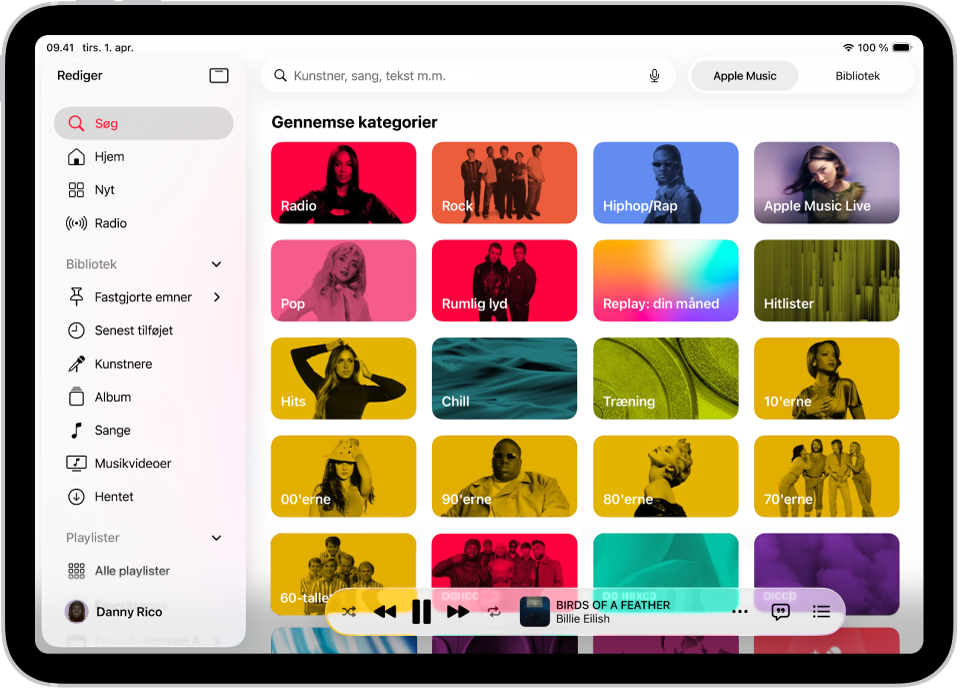Open the Rock category tile
Image resolution: width=963 pixels, height=689 pixels.
[x=504, y=182]
